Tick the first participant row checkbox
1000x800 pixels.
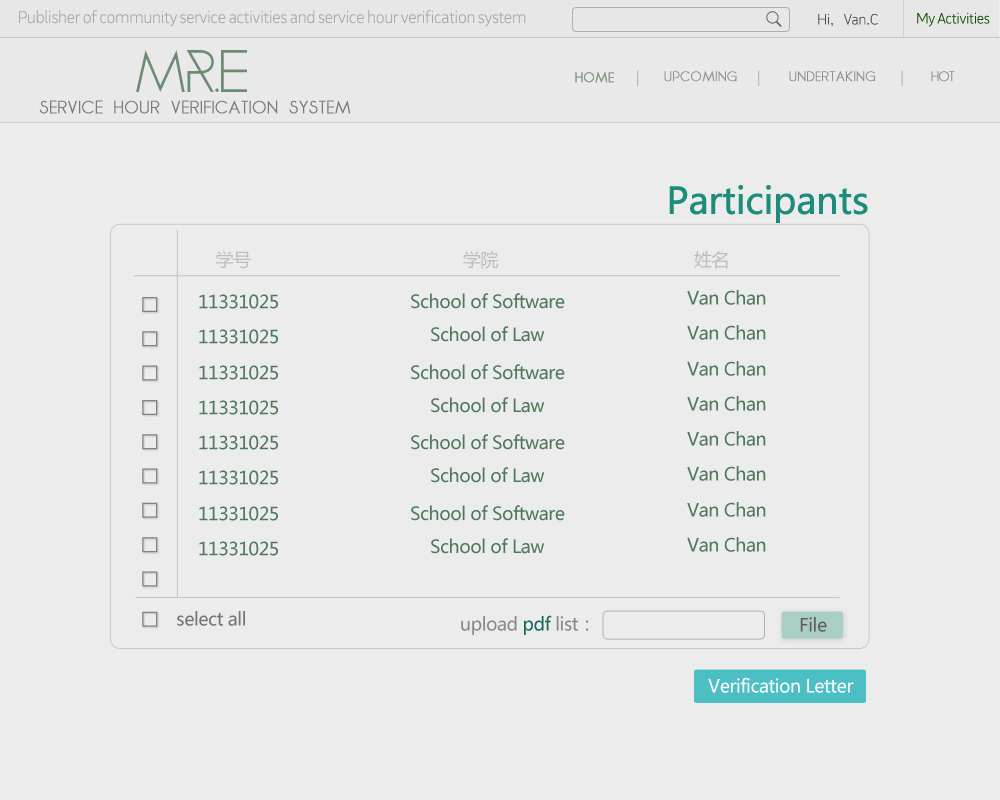150,304
